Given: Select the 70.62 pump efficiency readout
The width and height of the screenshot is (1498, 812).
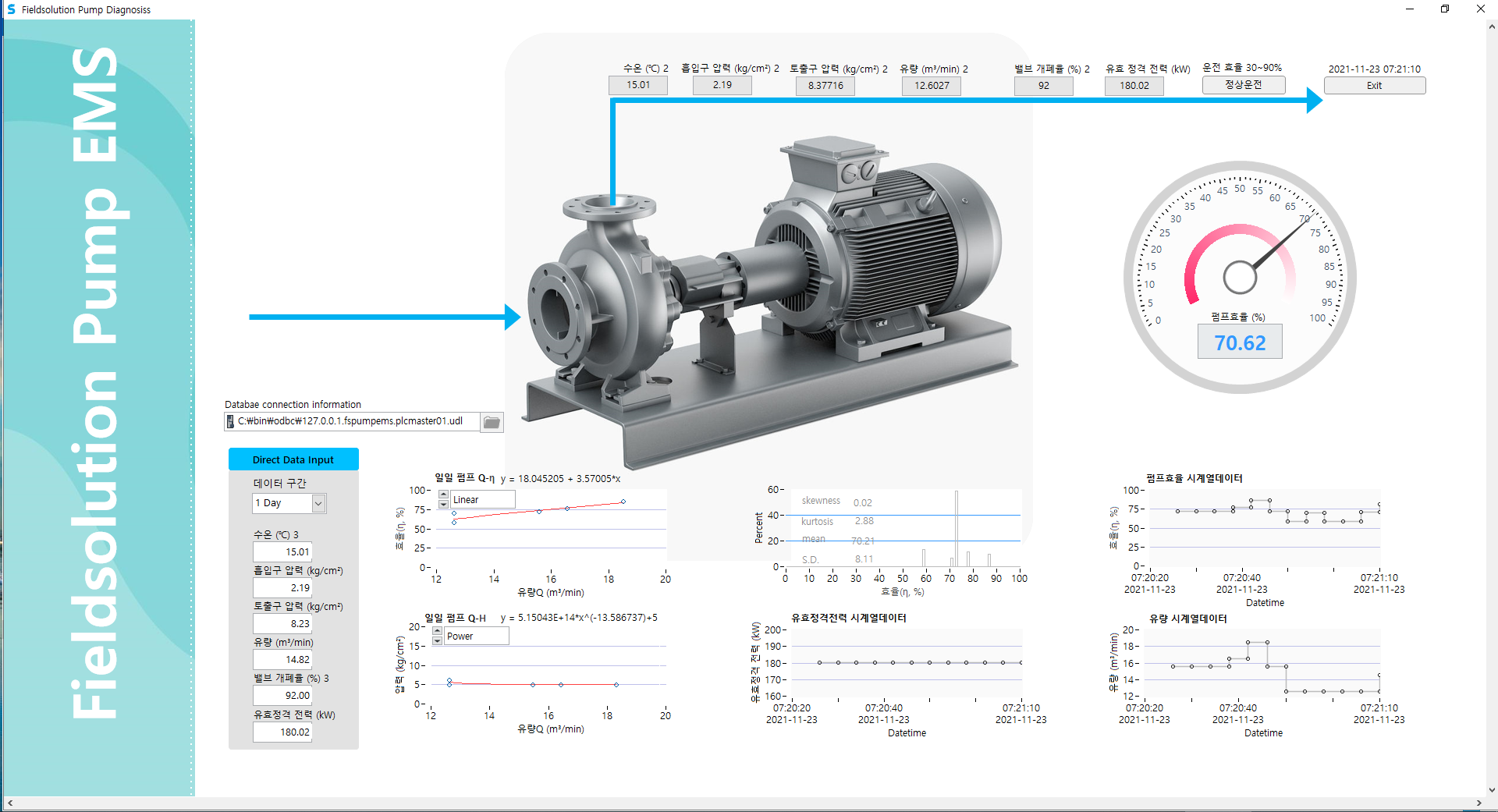Looking at the screenshot, I should [x=1240, y=343].
